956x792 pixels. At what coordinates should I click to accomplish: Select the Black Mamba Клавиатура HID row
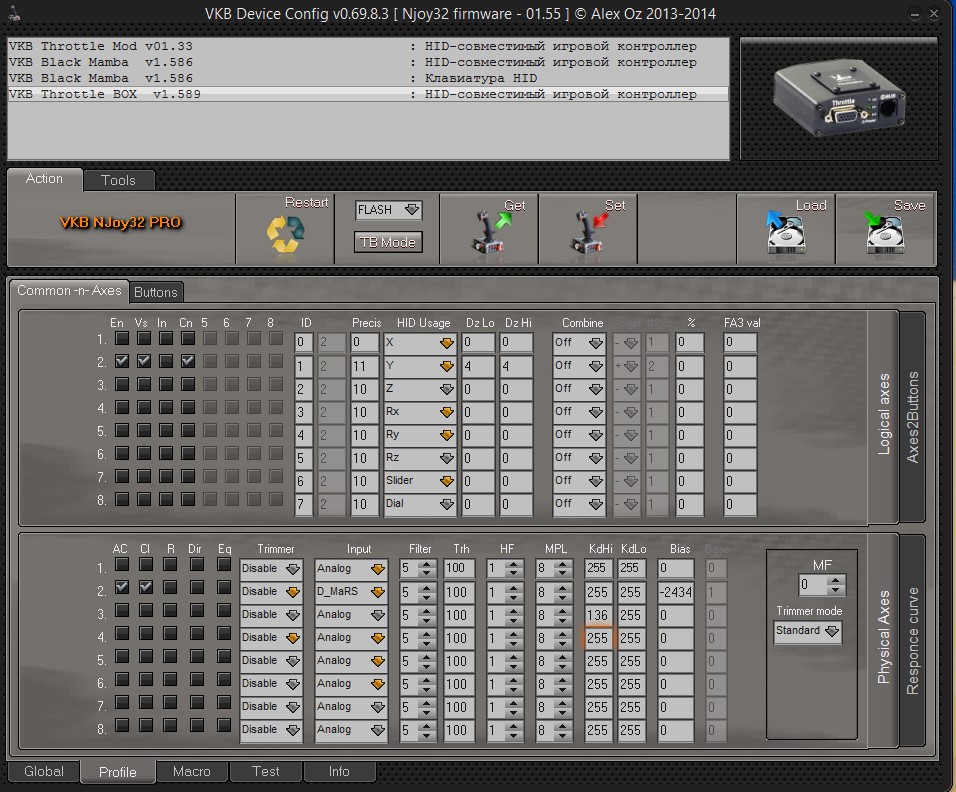pyautogui.click(x=368, y=79)
